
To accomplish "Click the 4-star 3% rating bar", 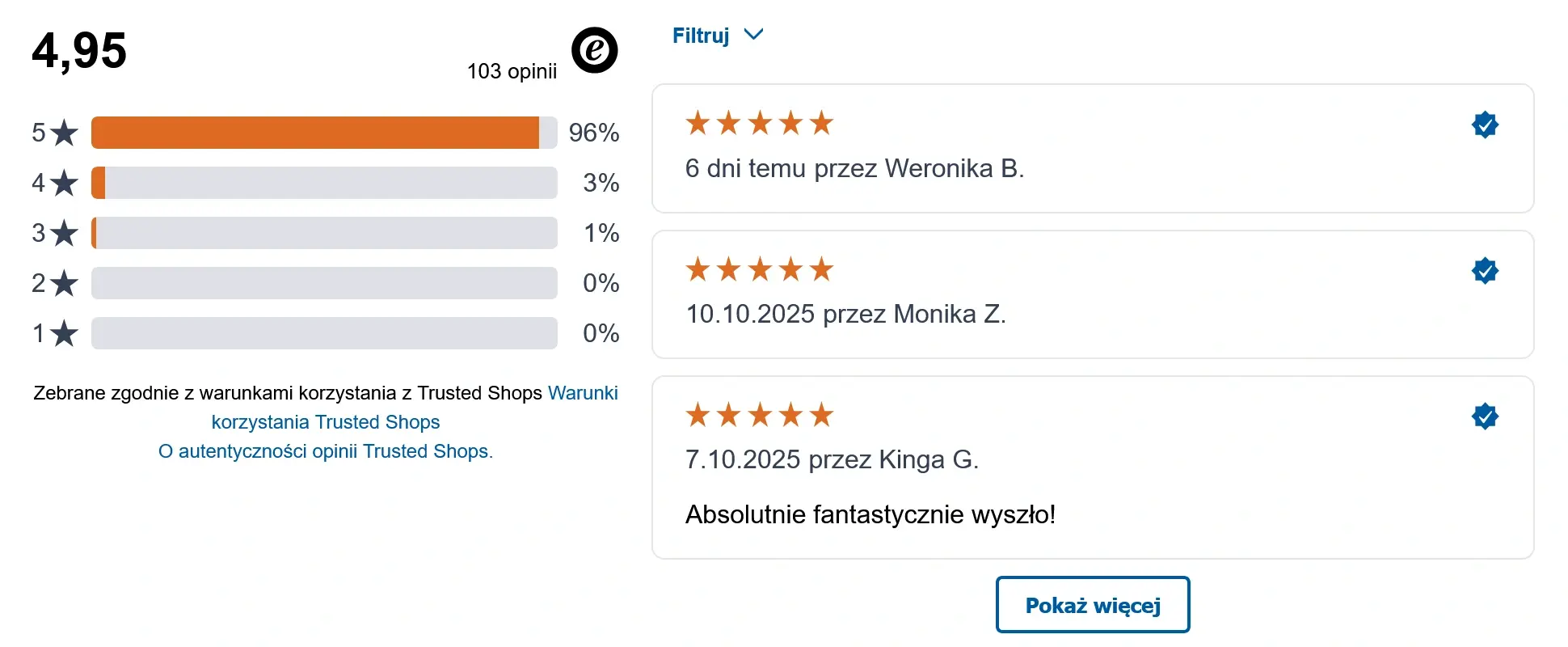I will pyautogui.click(x=324, y=183).
